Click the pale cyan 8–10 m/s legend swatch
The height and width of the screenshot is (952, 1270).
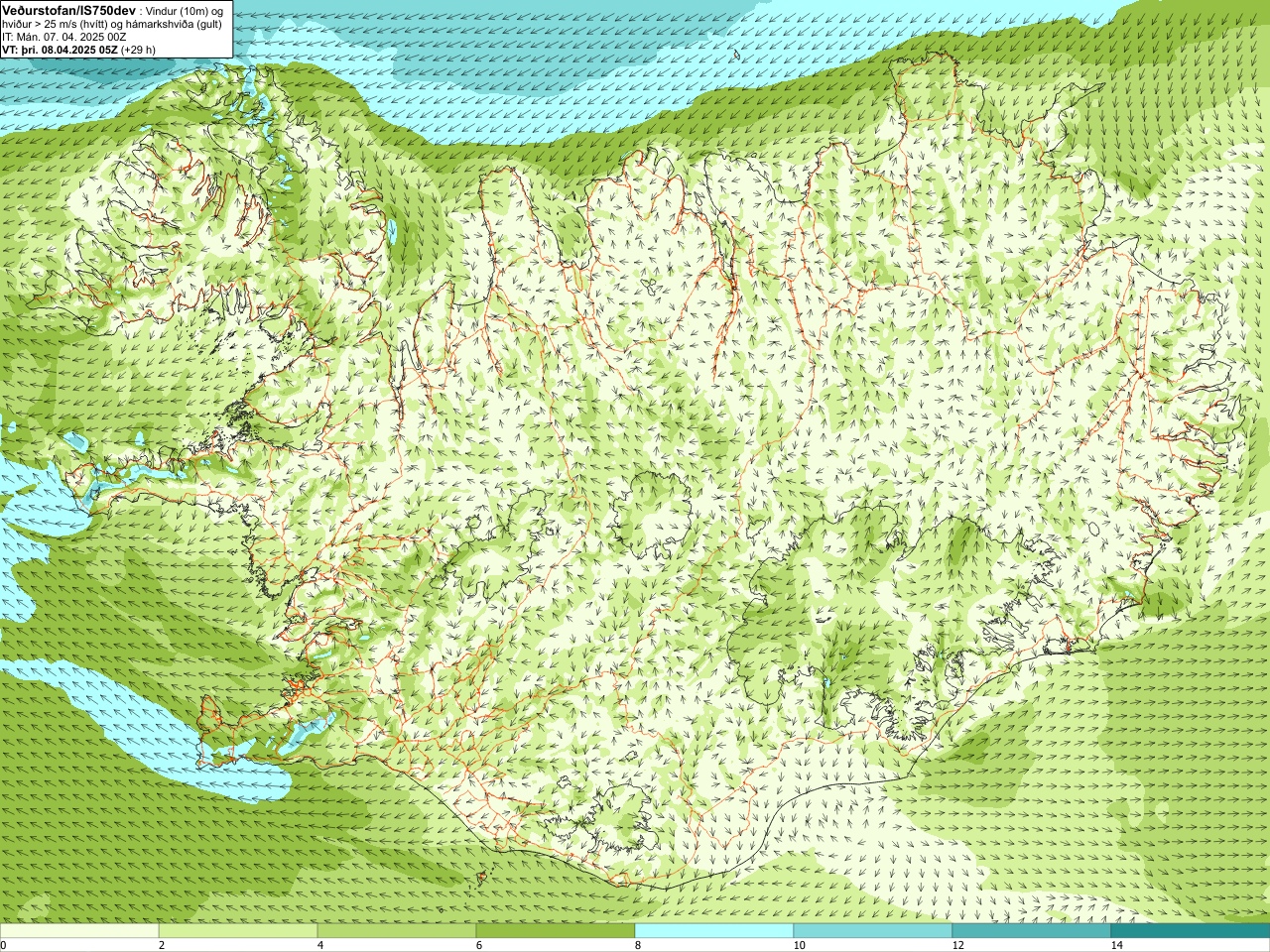point(714,931)
